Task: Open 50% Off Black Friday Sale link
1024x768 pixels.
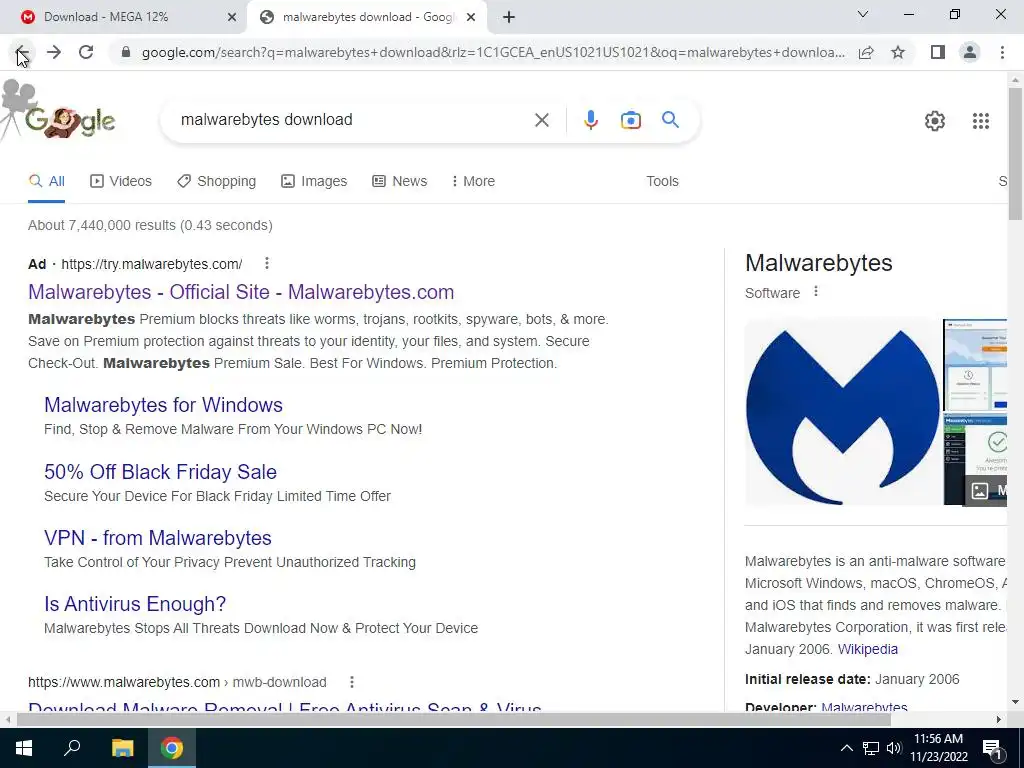Action: point(161,472)
